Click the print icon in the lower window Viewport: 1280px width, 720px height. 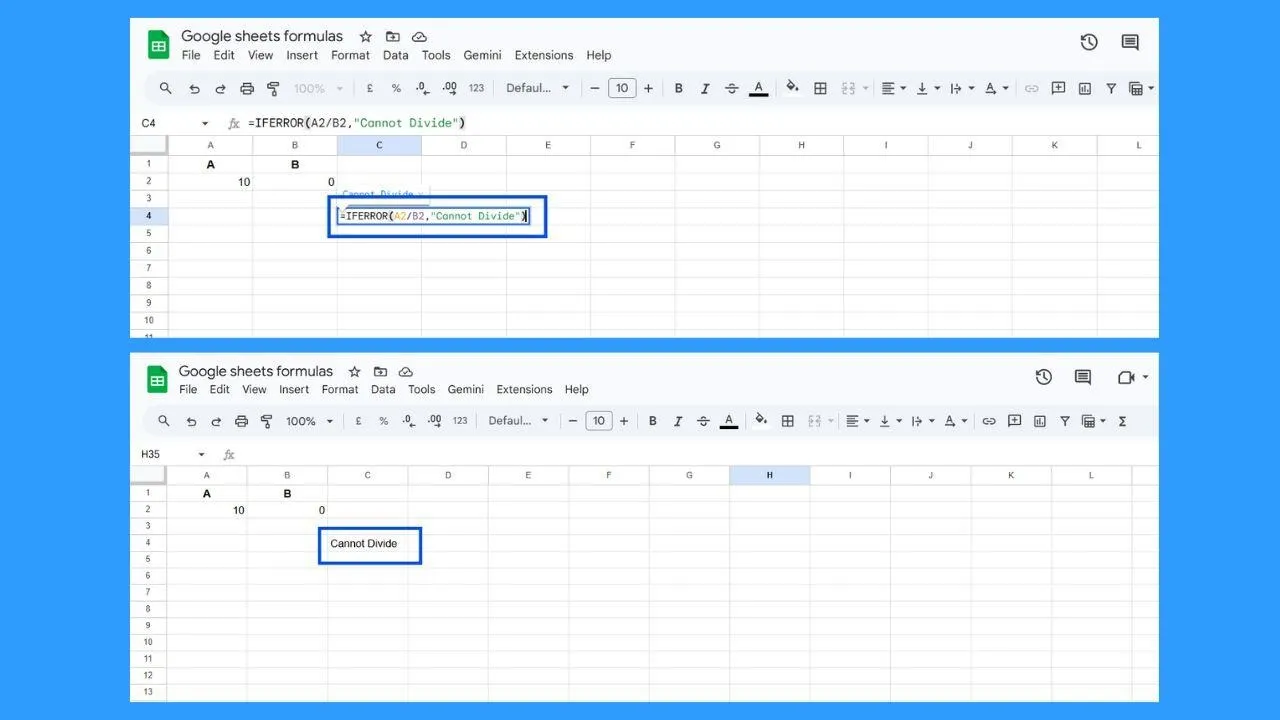241,421
